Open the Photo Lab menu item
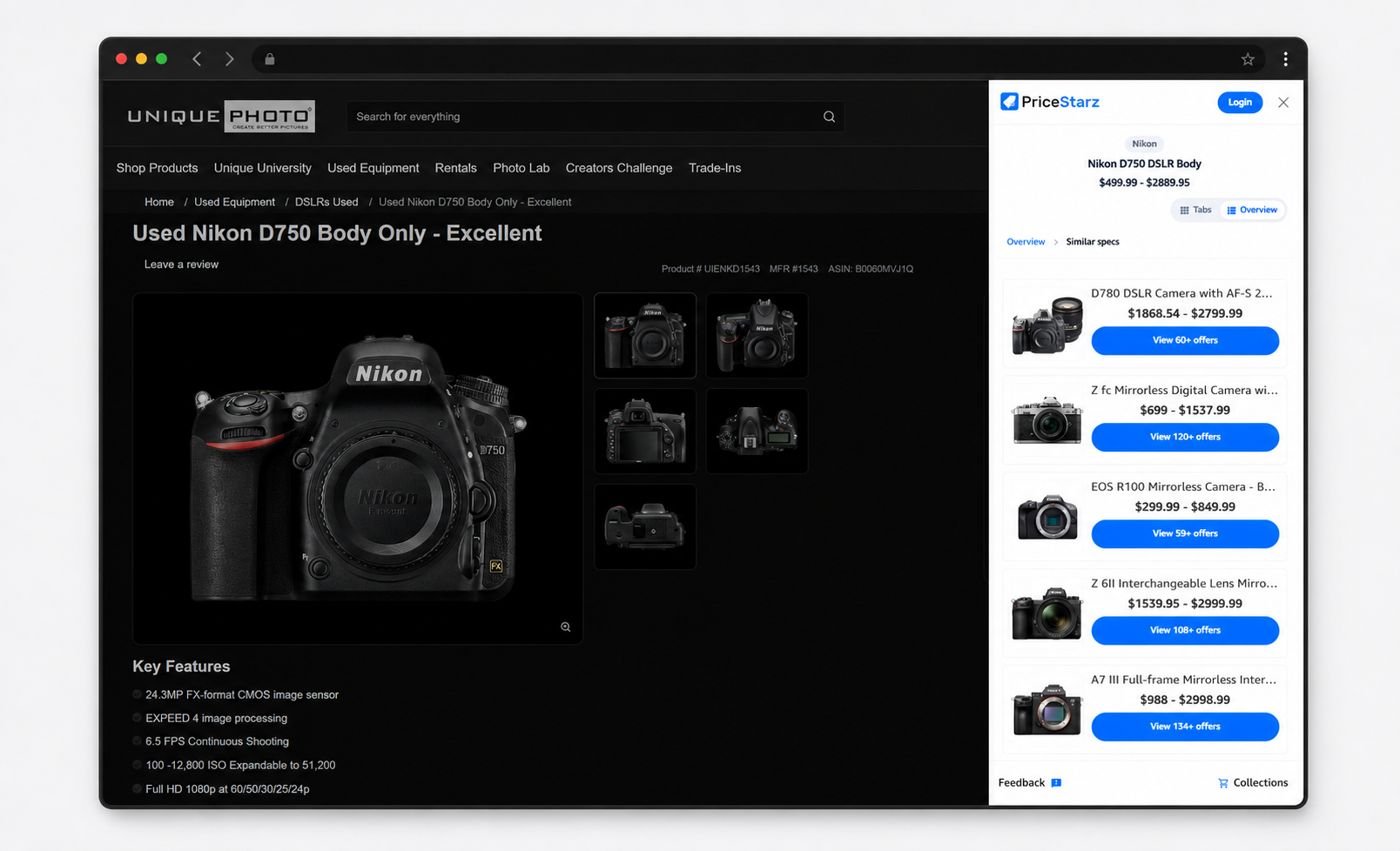This screenshot has height=851, width=1400. coord(522,168)
